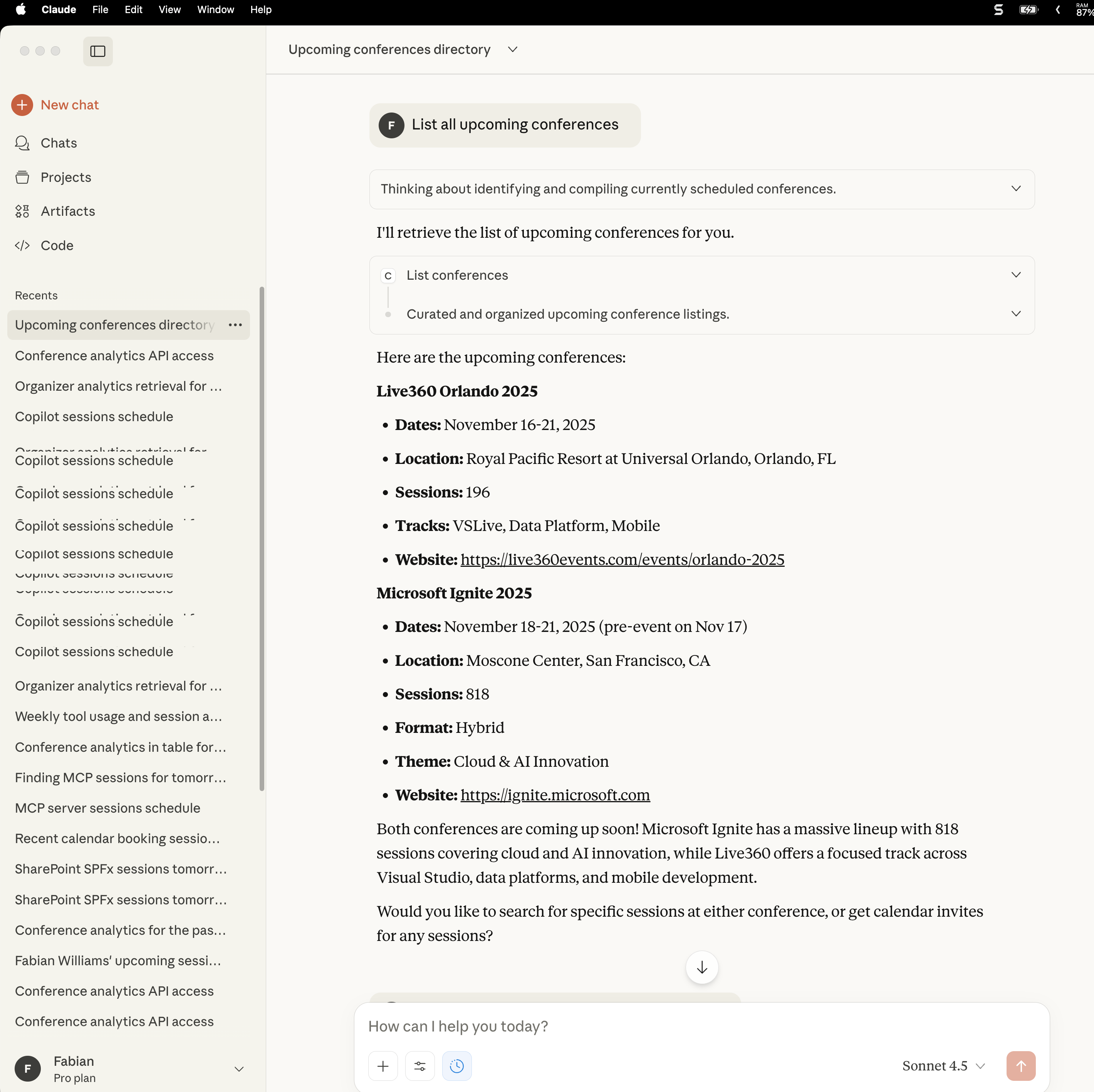Click the message input field
Screen dimensions: 1094x1092
coord(623,1026)
